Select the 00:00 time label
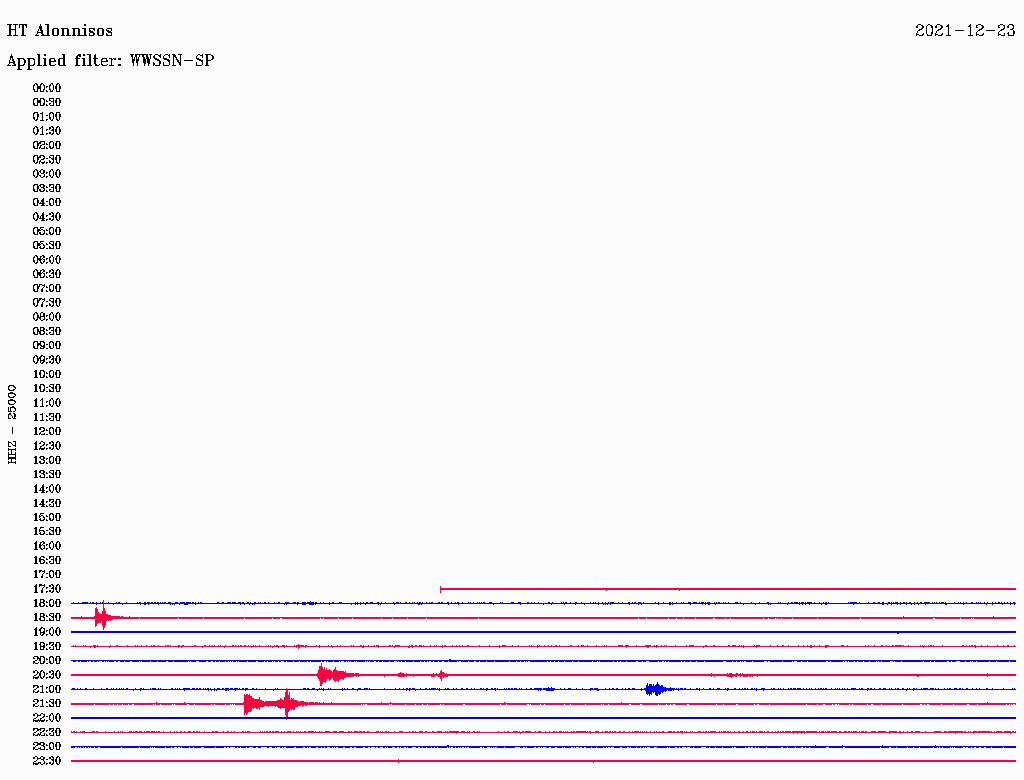Image resolution: width=1024 pixels, height=780 pixels. (x=47, y=88)
